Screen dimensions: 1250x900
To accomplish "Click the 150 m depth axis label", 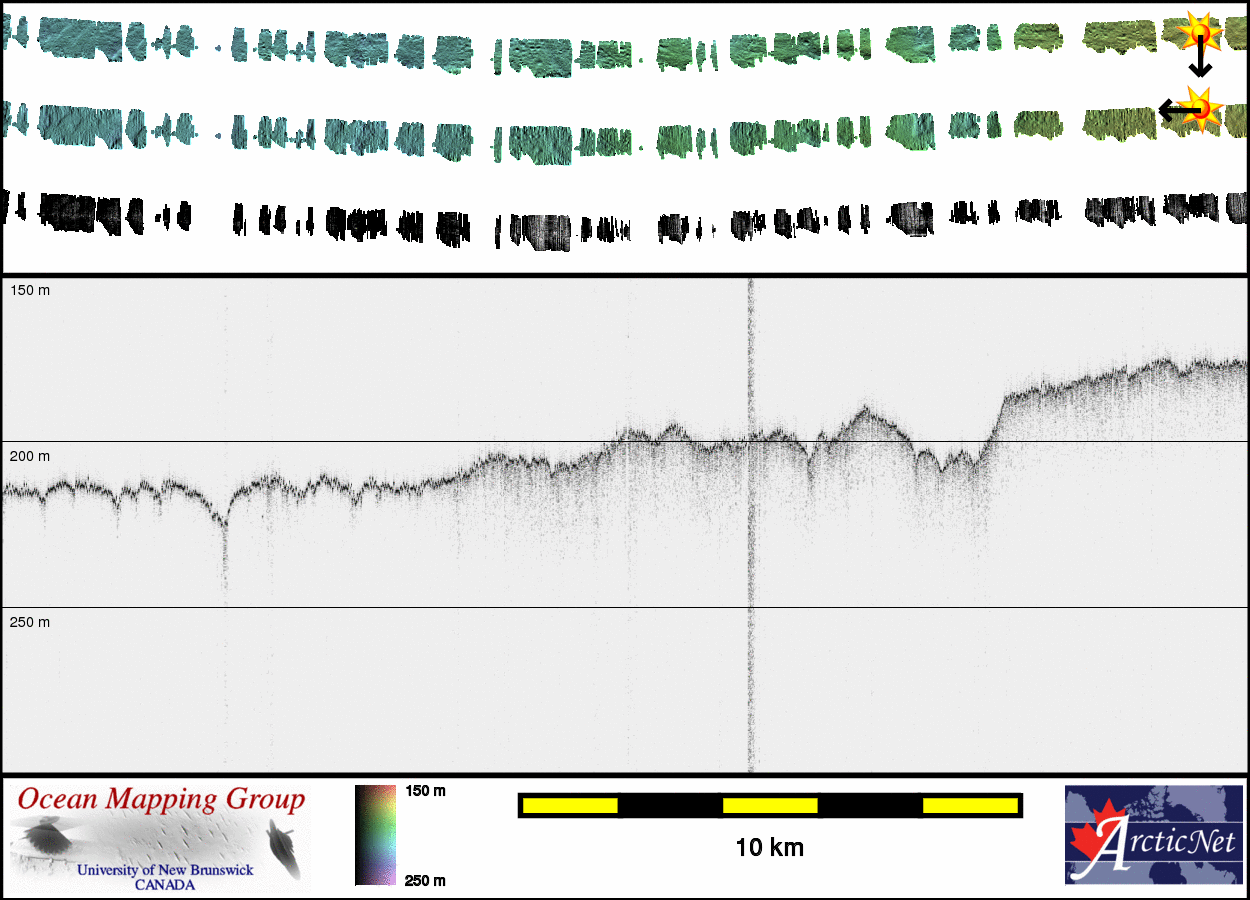I will tap(29, 290).
